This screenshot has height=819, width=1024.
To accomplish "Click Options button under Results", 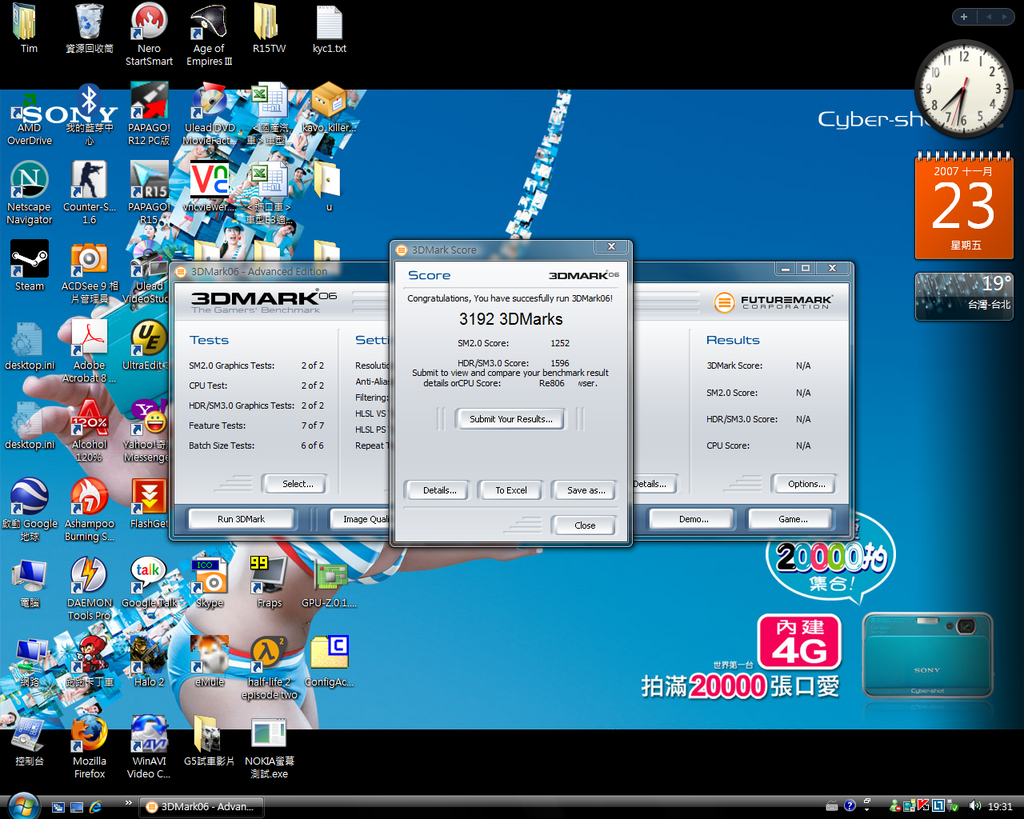I will 806,484.
